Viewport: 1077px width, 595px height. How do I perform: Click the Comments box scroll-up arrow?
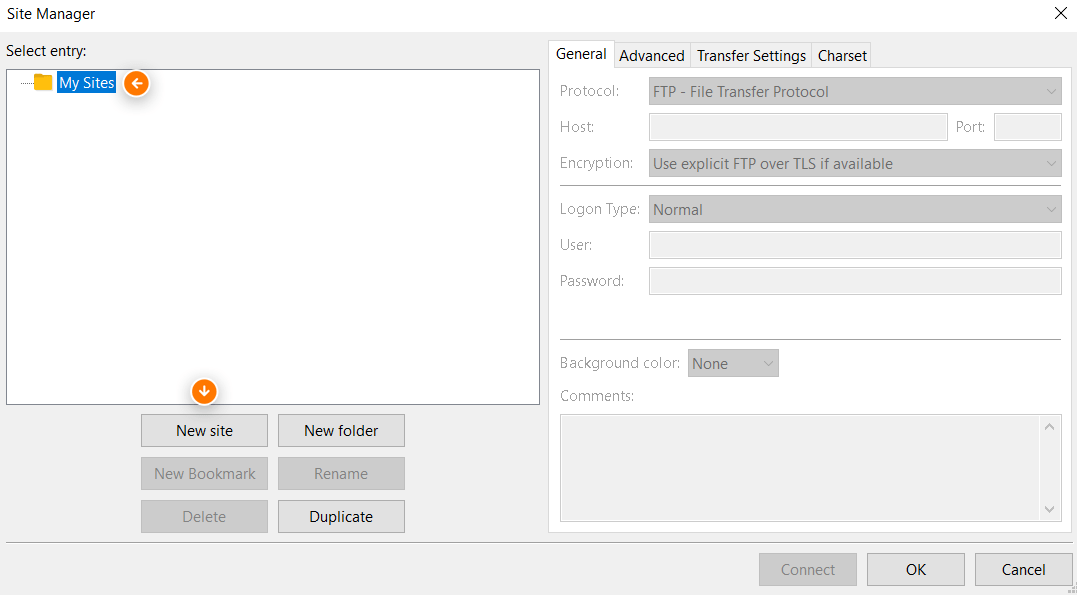click(1050, 425)
